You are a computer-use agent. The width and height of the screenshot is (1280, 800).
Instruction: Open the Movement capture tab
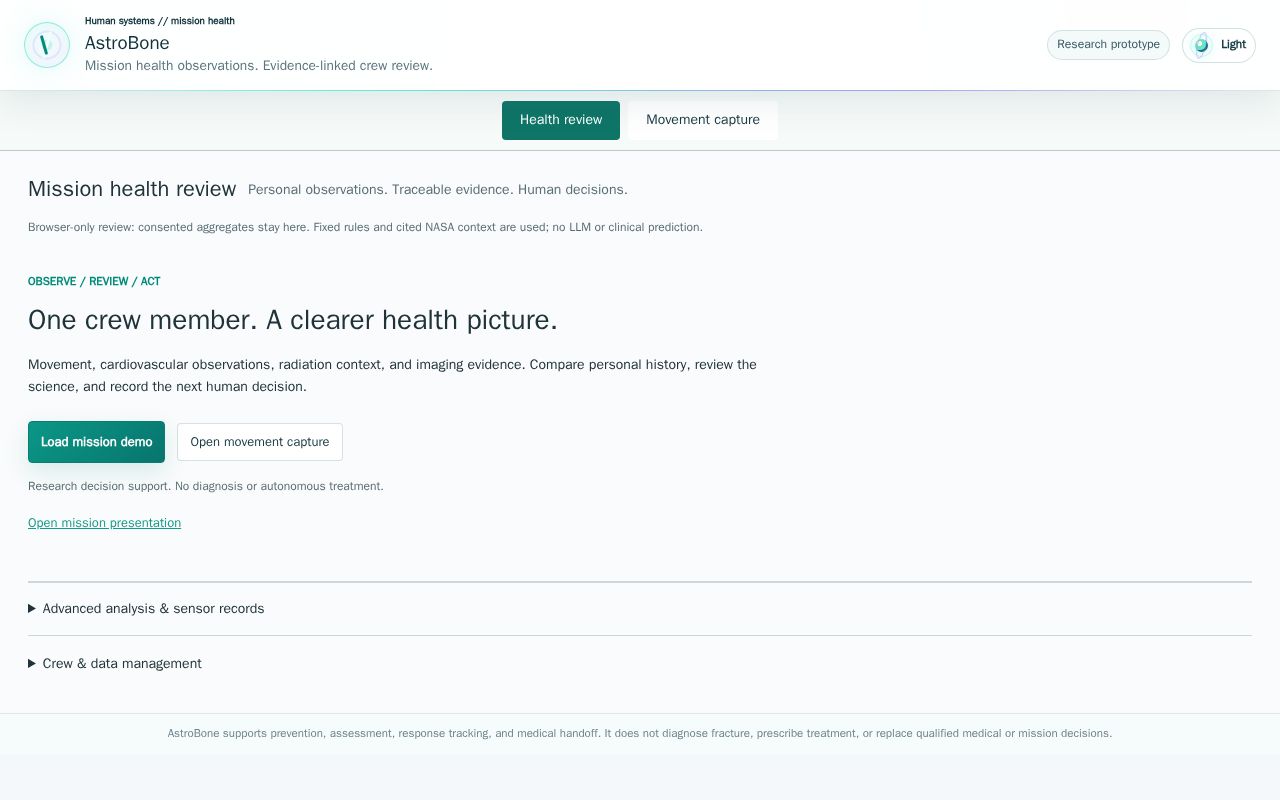(x=703, y=120)
